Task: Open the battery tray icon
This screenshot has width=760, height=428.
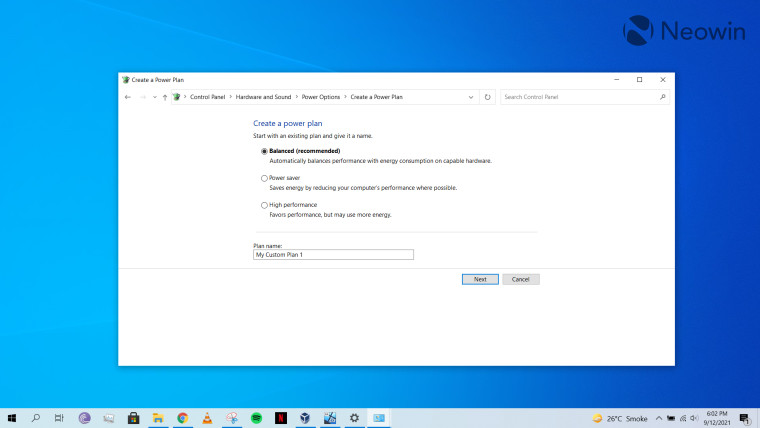Action: click(671, 418)
